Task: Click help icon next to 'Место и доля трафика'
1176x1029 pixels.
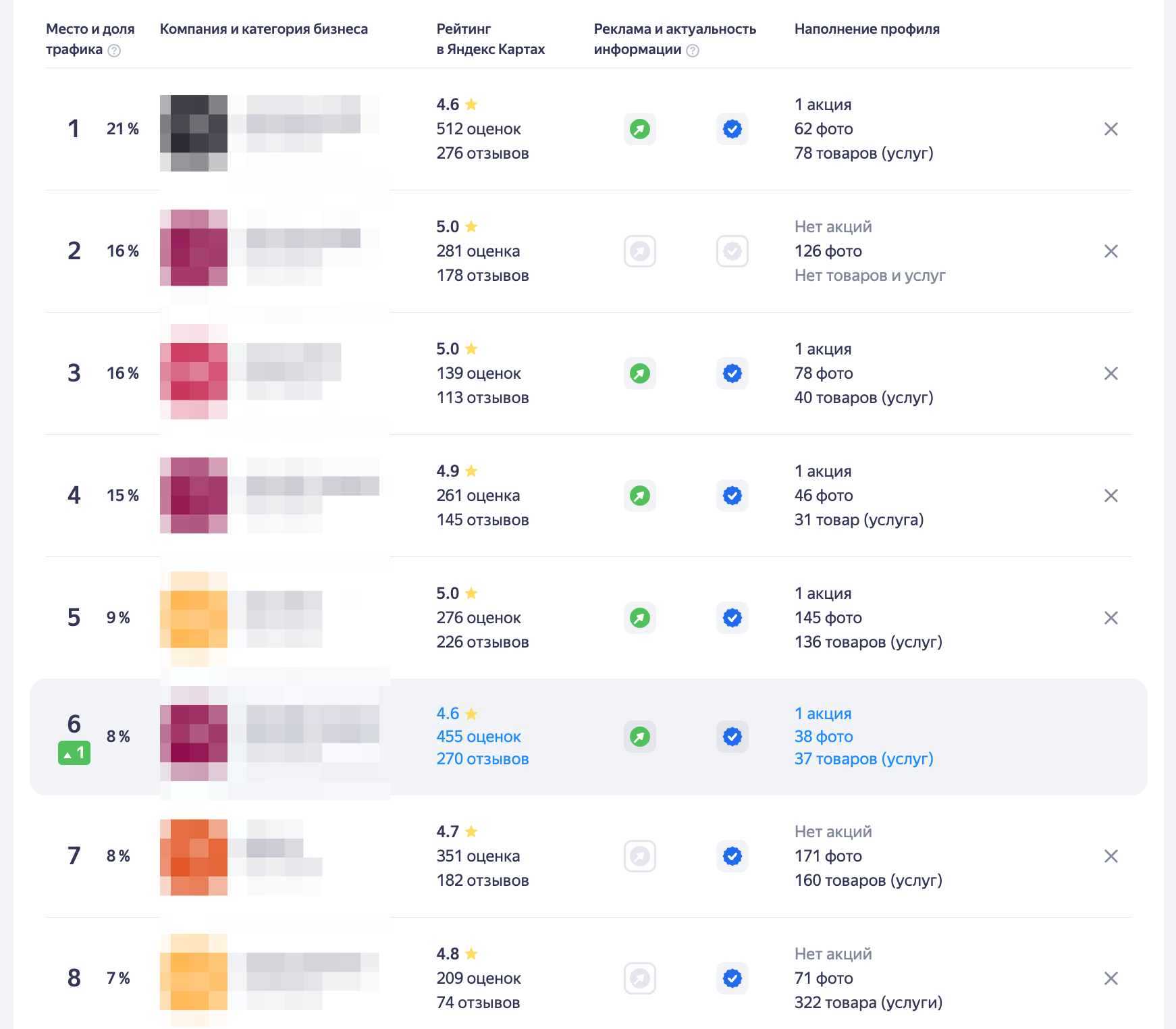Action: click(x=114, y=51)
